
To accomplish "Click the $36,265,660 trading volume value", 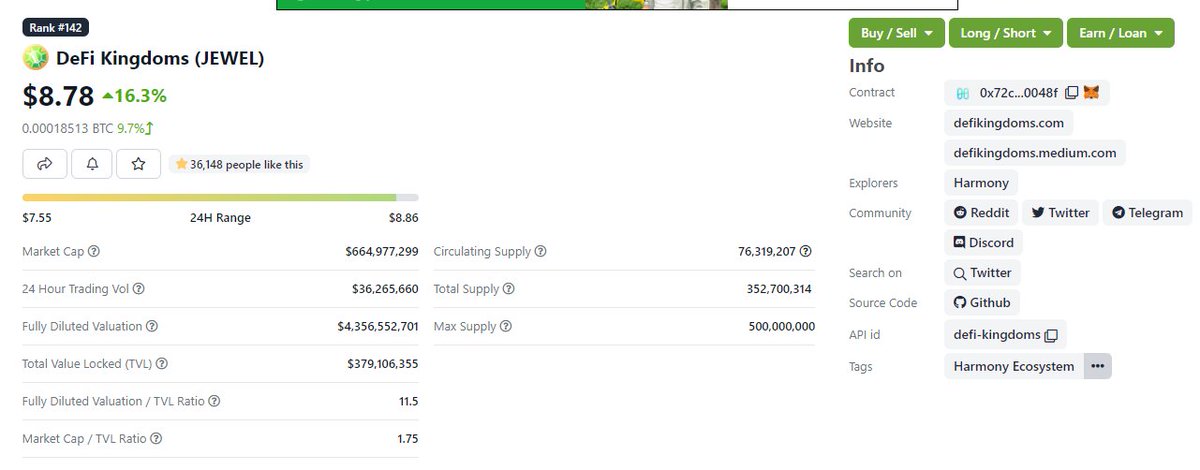I will (386, 289).
